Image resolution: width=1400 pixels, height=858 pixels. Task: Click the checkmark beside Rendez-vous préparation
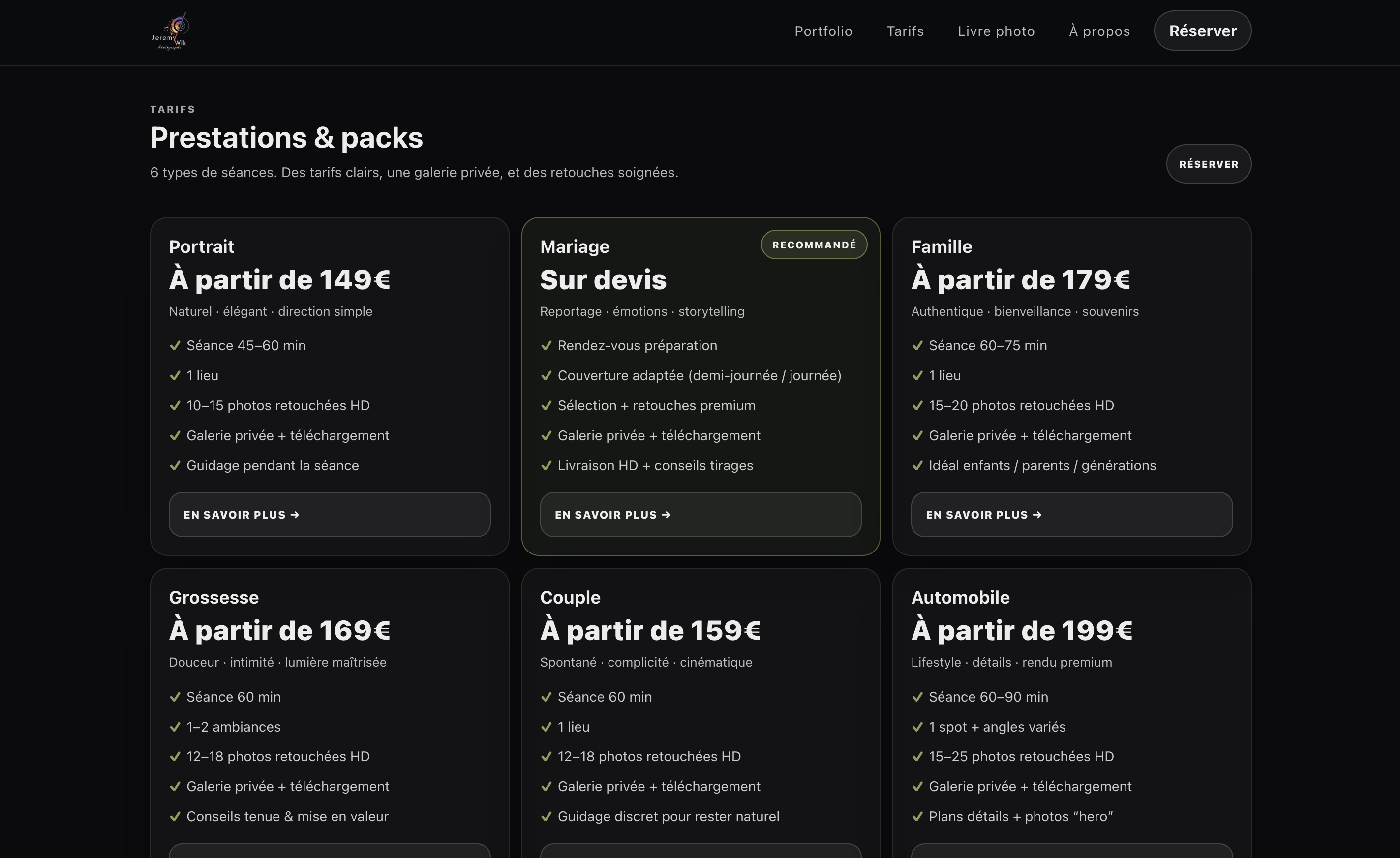pos(546,346)
